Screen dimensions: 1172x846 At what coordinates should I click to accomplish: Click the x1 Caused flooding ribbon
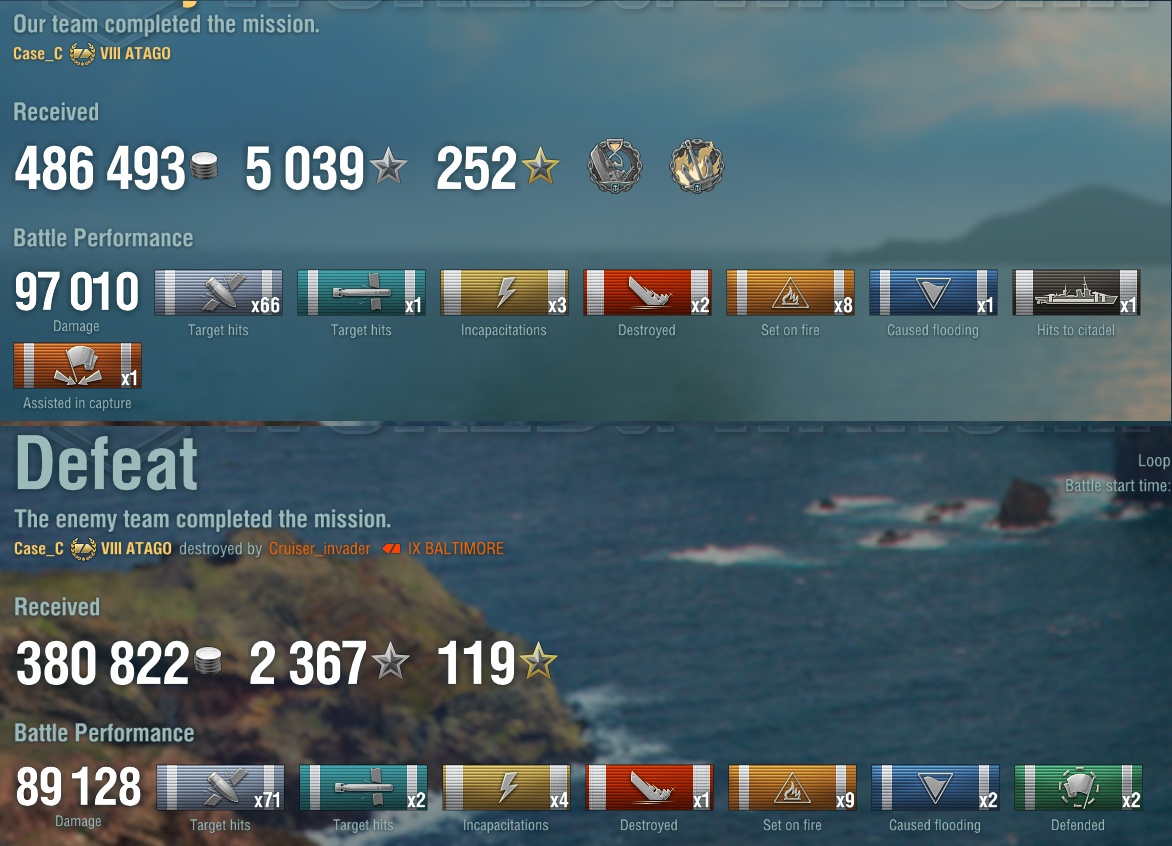click(x=933, y=292)
